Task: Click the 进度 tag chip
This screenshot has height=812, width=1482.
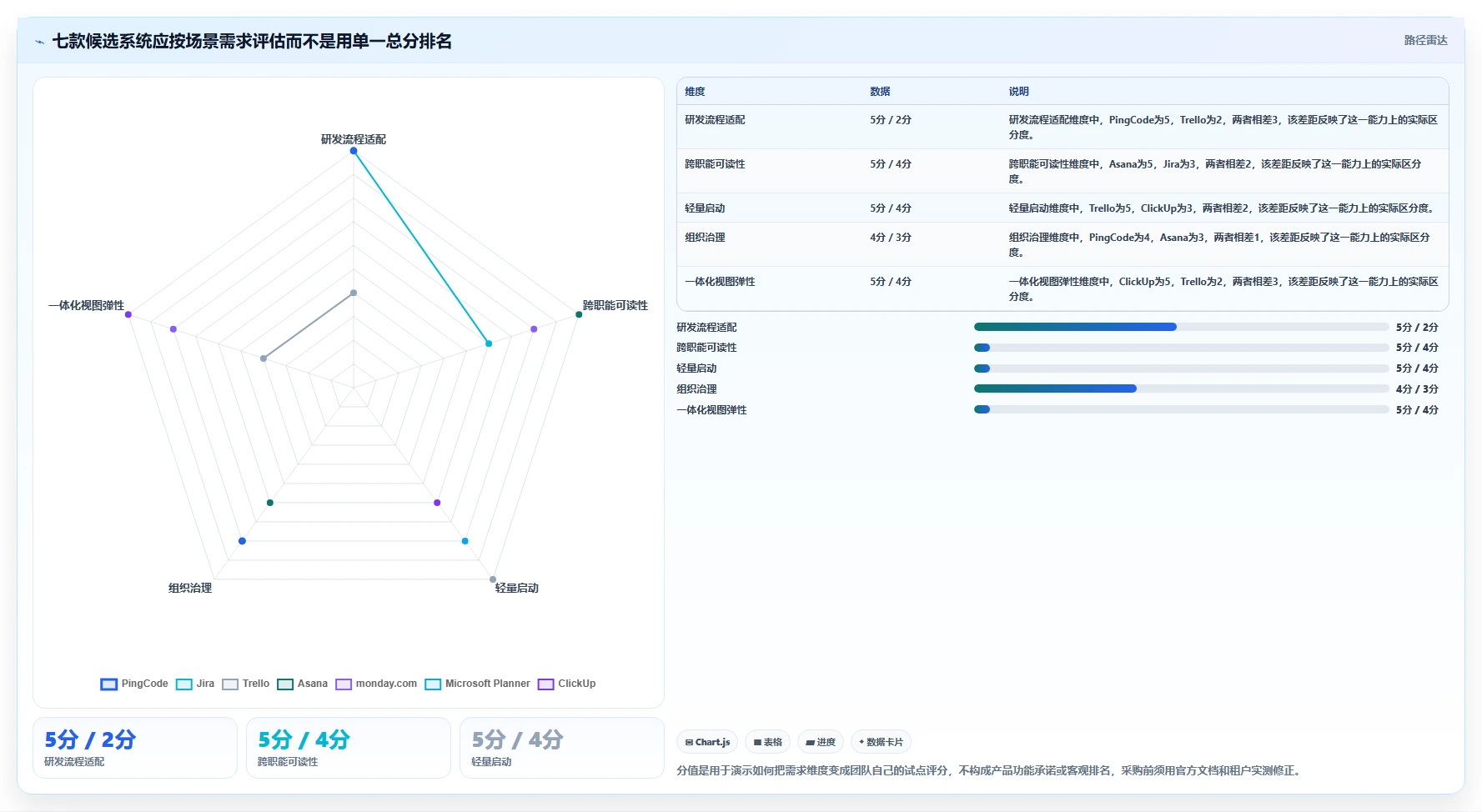Action: (x=821, y=742)
